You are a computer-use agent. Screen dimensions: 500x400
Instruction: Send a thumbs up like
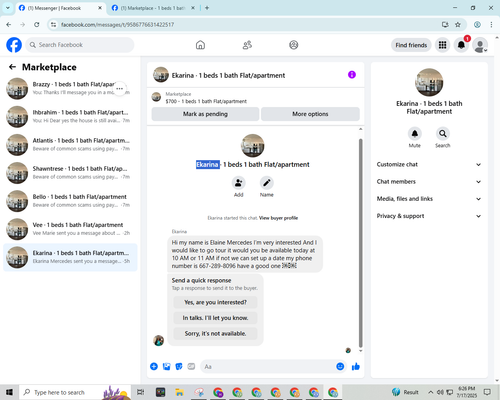point(356,367)
